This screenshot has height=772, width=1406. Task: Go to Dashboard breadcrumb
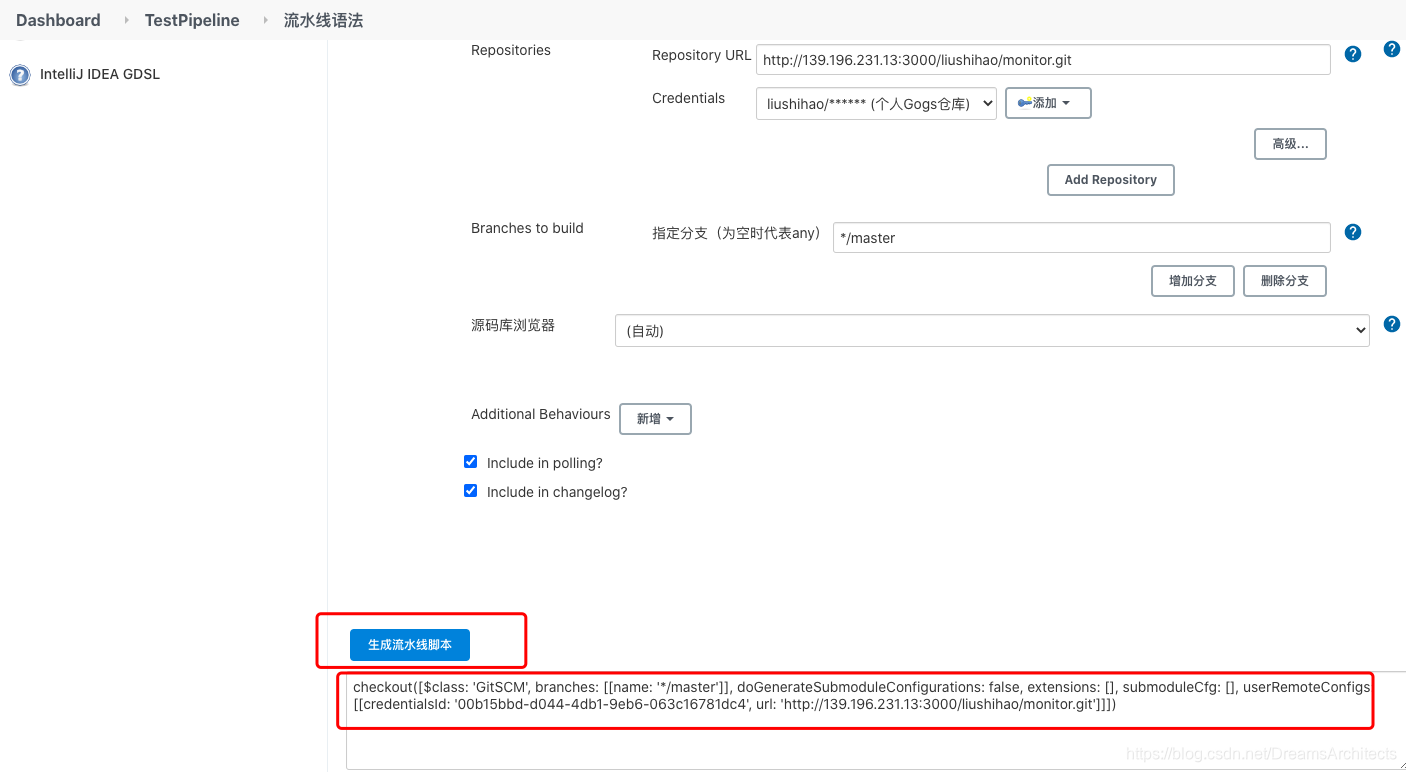(x=58, y=20)
